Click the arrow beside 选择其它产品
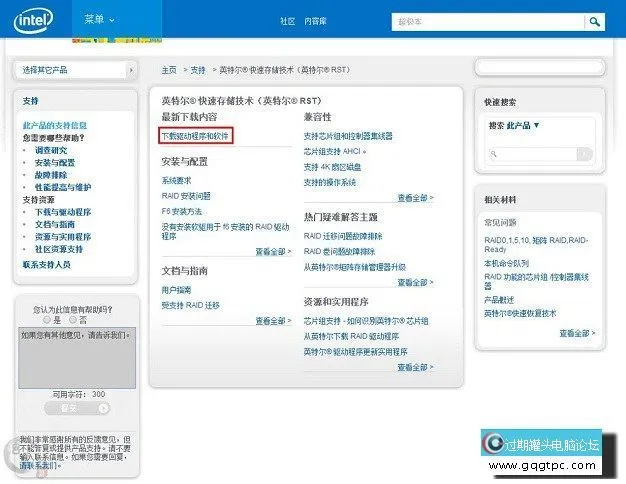The width and height of the screenshot is (626, 484). click(x=130, y=70)
